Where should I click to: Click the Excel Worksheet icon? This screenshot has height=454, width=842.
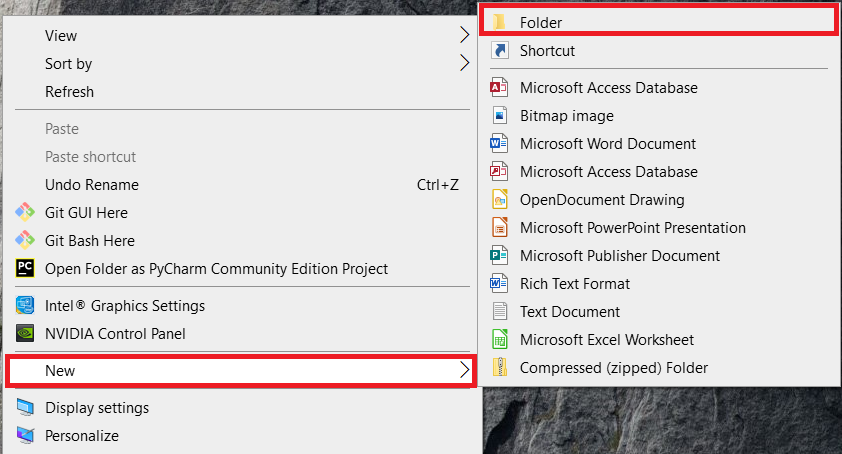(x=499, y=339)
